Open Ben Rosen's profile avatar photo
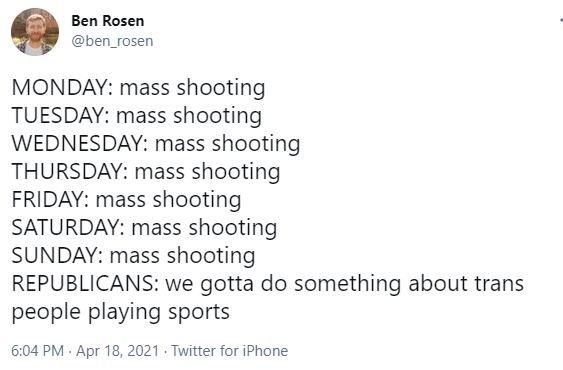Screen dimensions: 563x370 click(x=35, y=32)
